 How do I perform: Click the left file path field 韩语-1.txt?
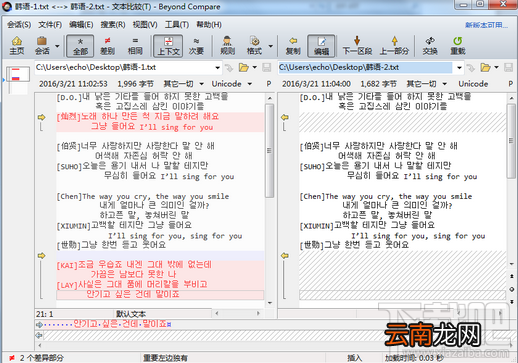[124, 67]
